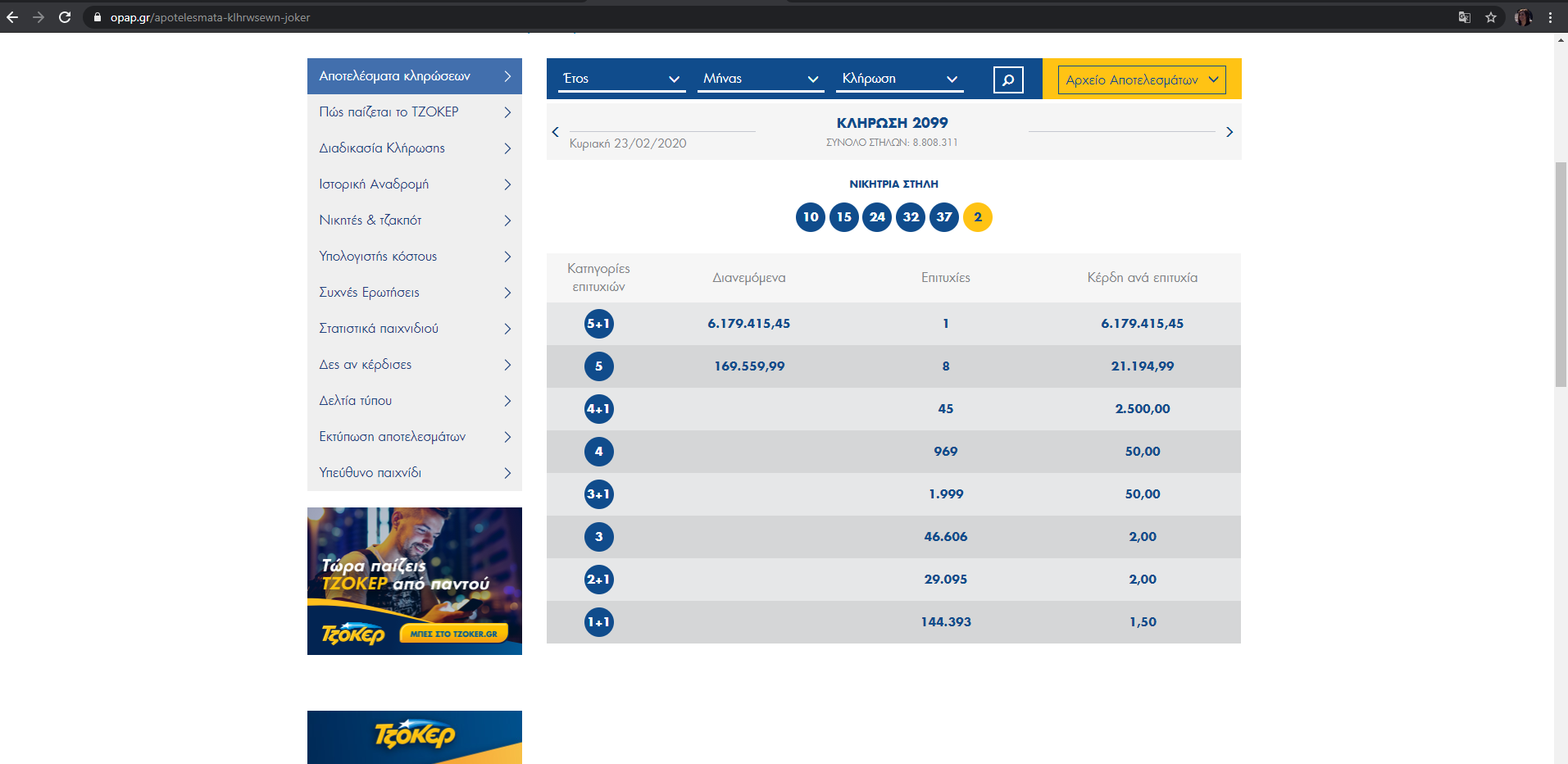The width and height of the screenshot is (1568, 764).
Task: Go to next draw arrow
Action: 1229,132
